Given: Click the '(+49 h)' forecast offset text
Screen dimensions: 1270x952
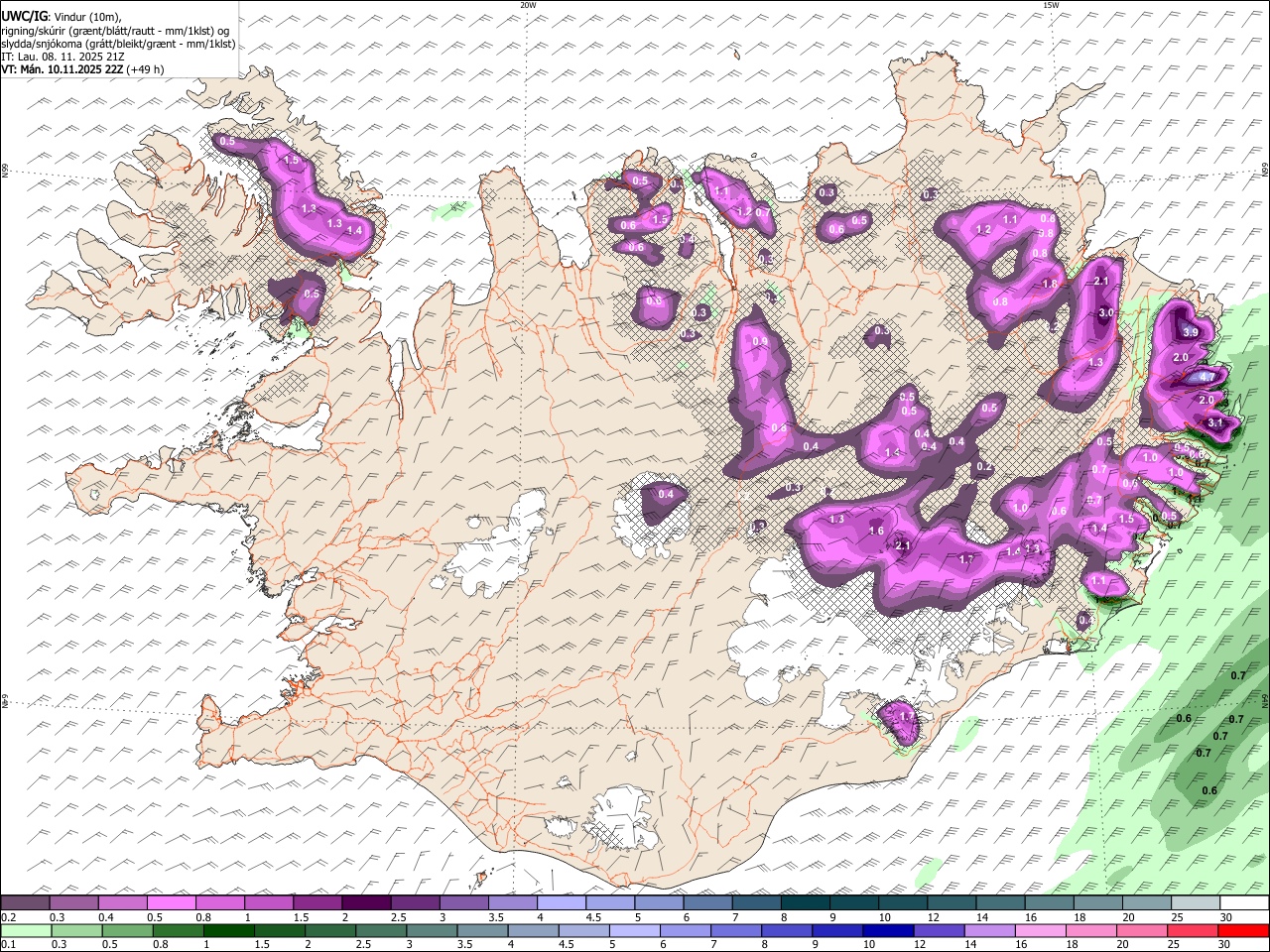Looking at the screenshot, I should click(145, 70).
